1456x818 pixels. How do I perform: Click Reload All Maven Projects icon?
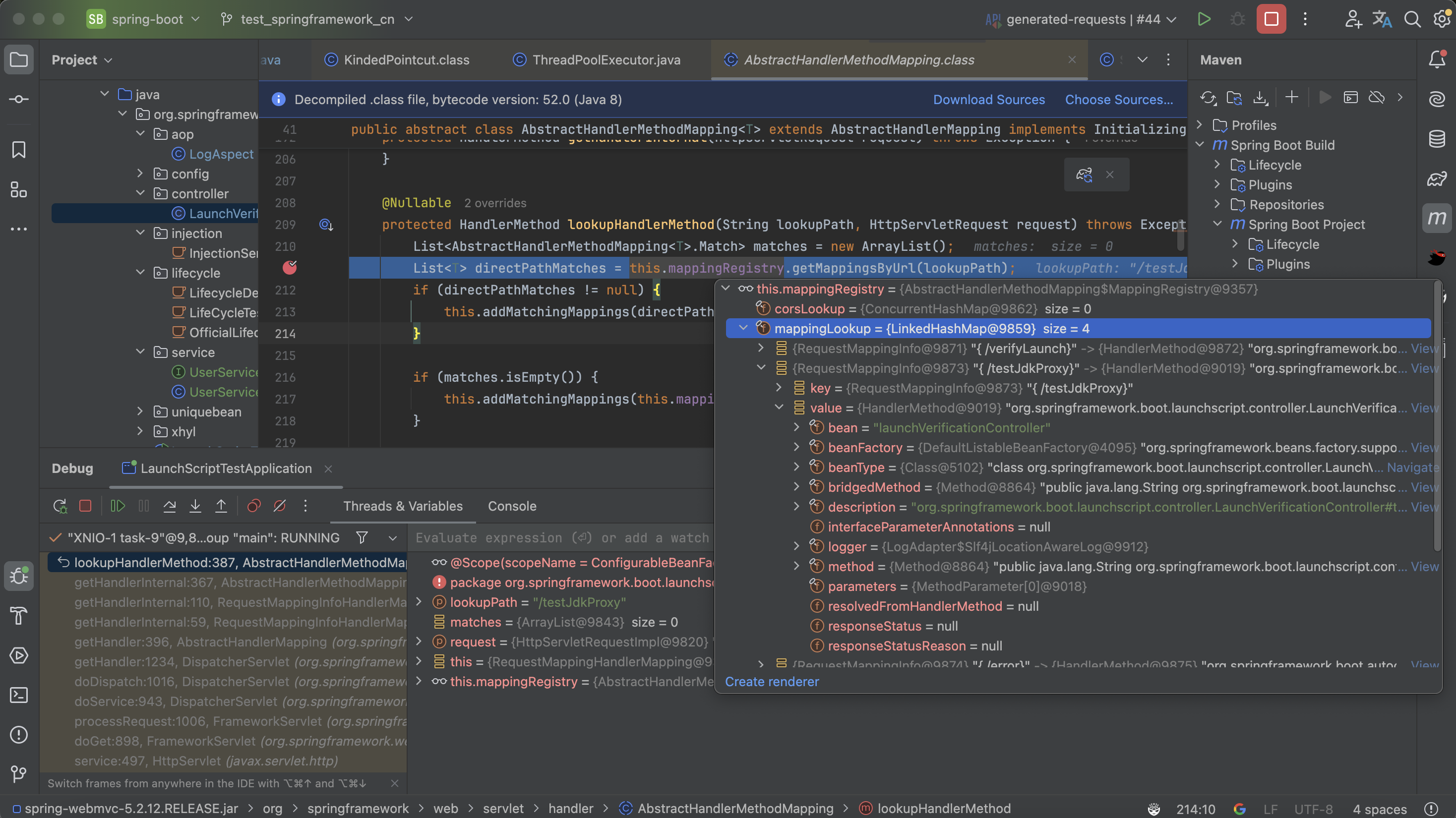1208,98
